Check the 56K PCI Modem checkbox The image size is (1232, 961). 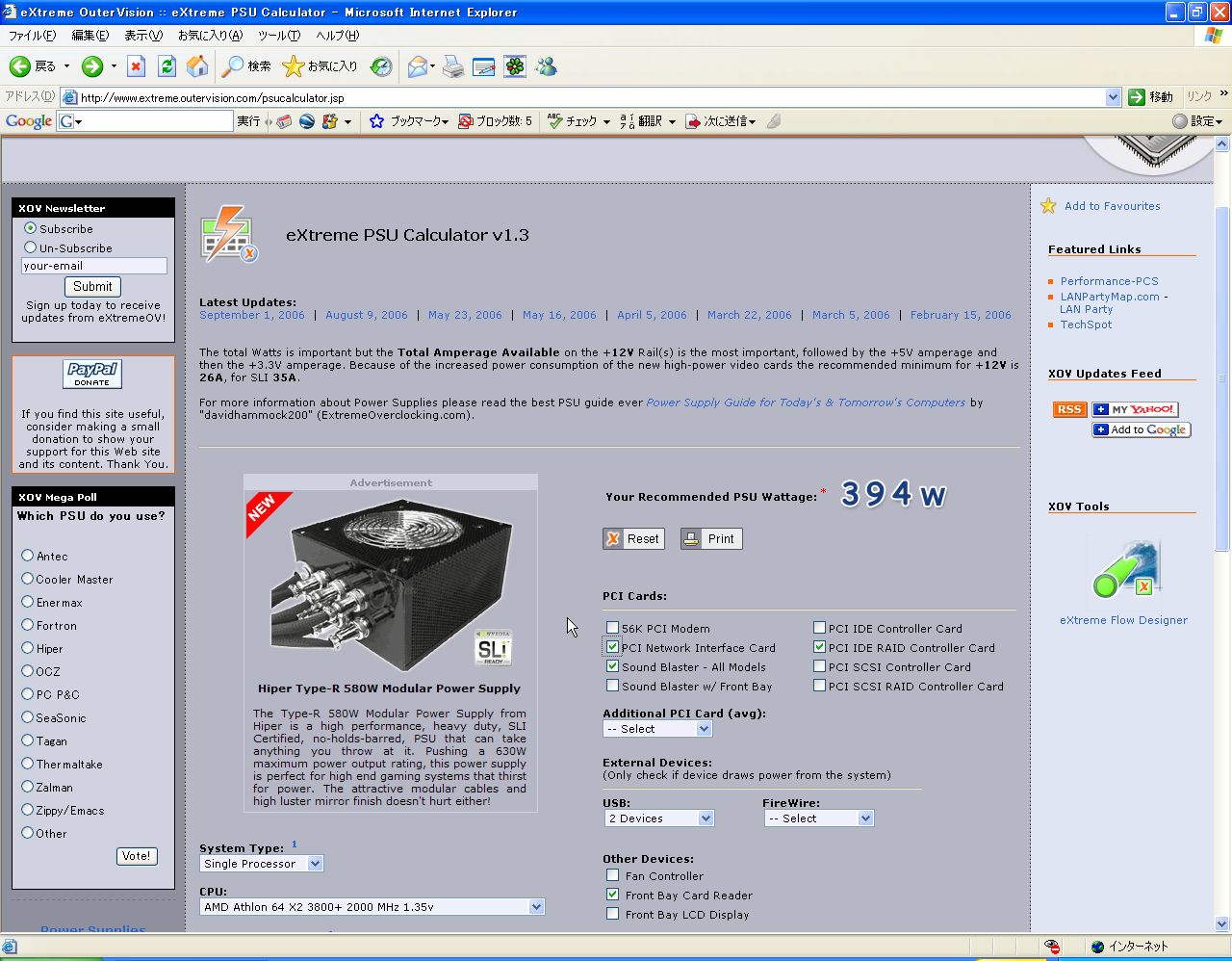click(612, 628)
